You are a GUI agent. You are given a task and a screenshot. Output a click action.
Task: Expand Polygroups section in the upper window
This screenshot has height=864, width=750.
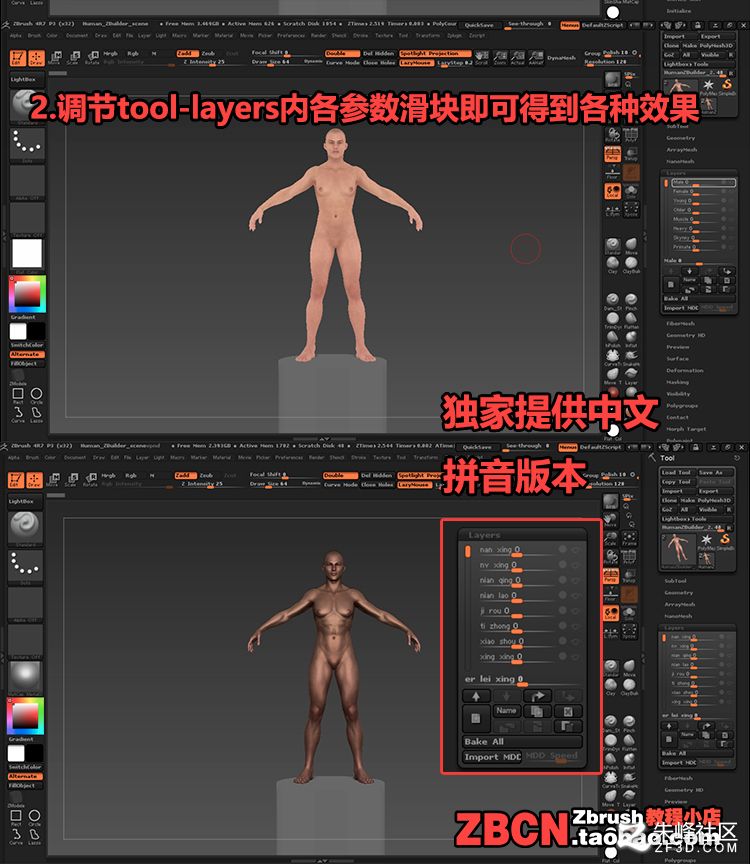(x=682, y=406)
